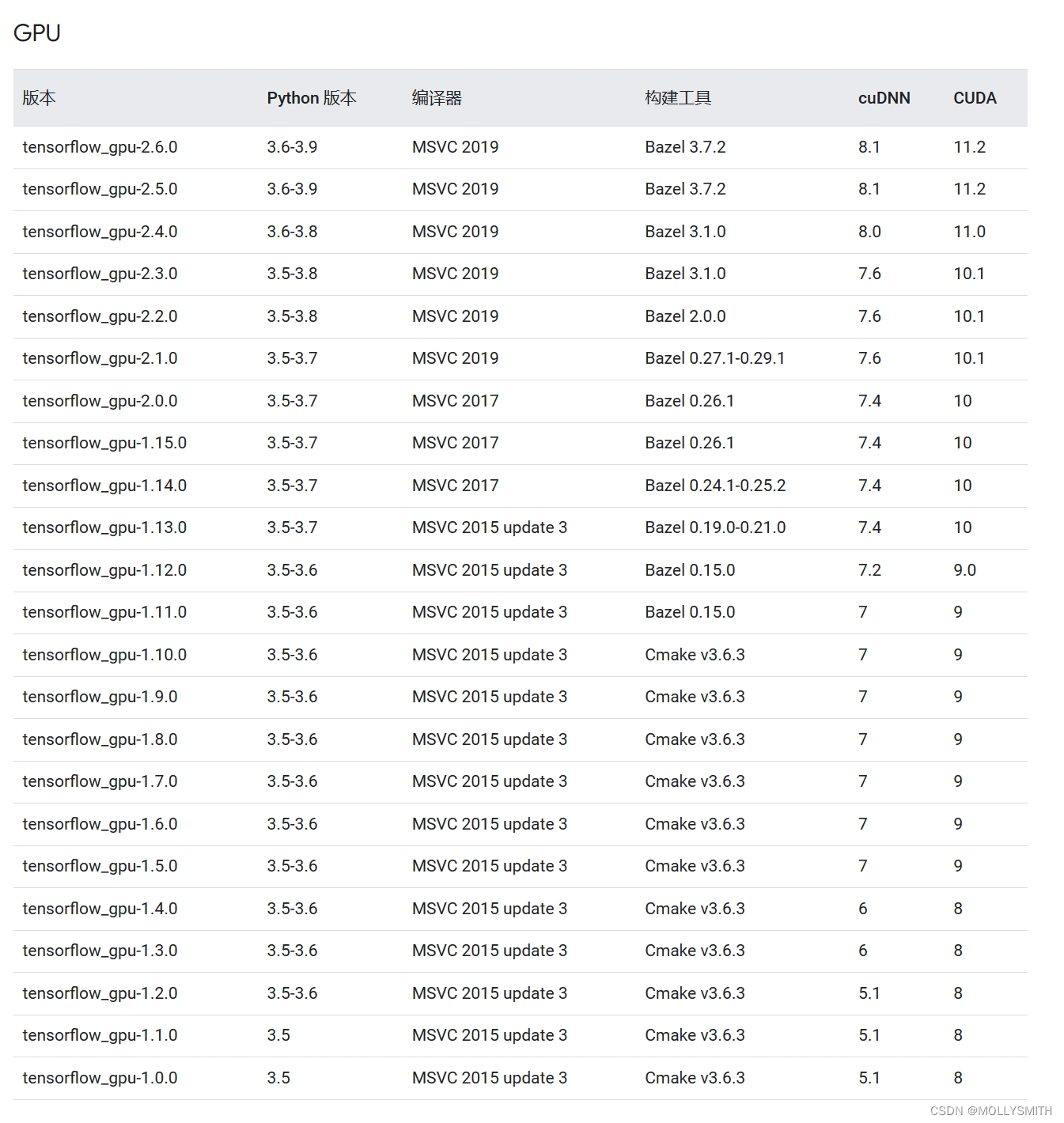Click Python 3.6-3.8 in the tensorflow_gpu-2.4.0 row
The image size is (1064, 1123).
(292, 232)
